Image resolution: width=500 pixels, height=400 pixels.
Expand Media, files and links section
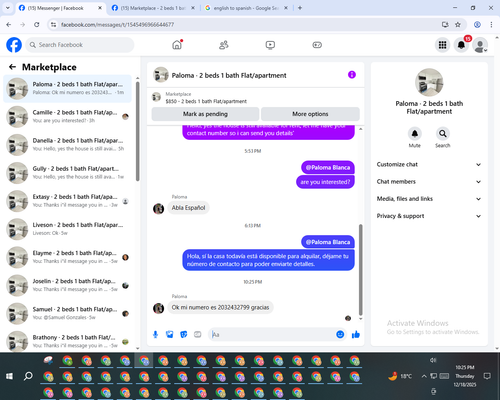click(429, 199)
